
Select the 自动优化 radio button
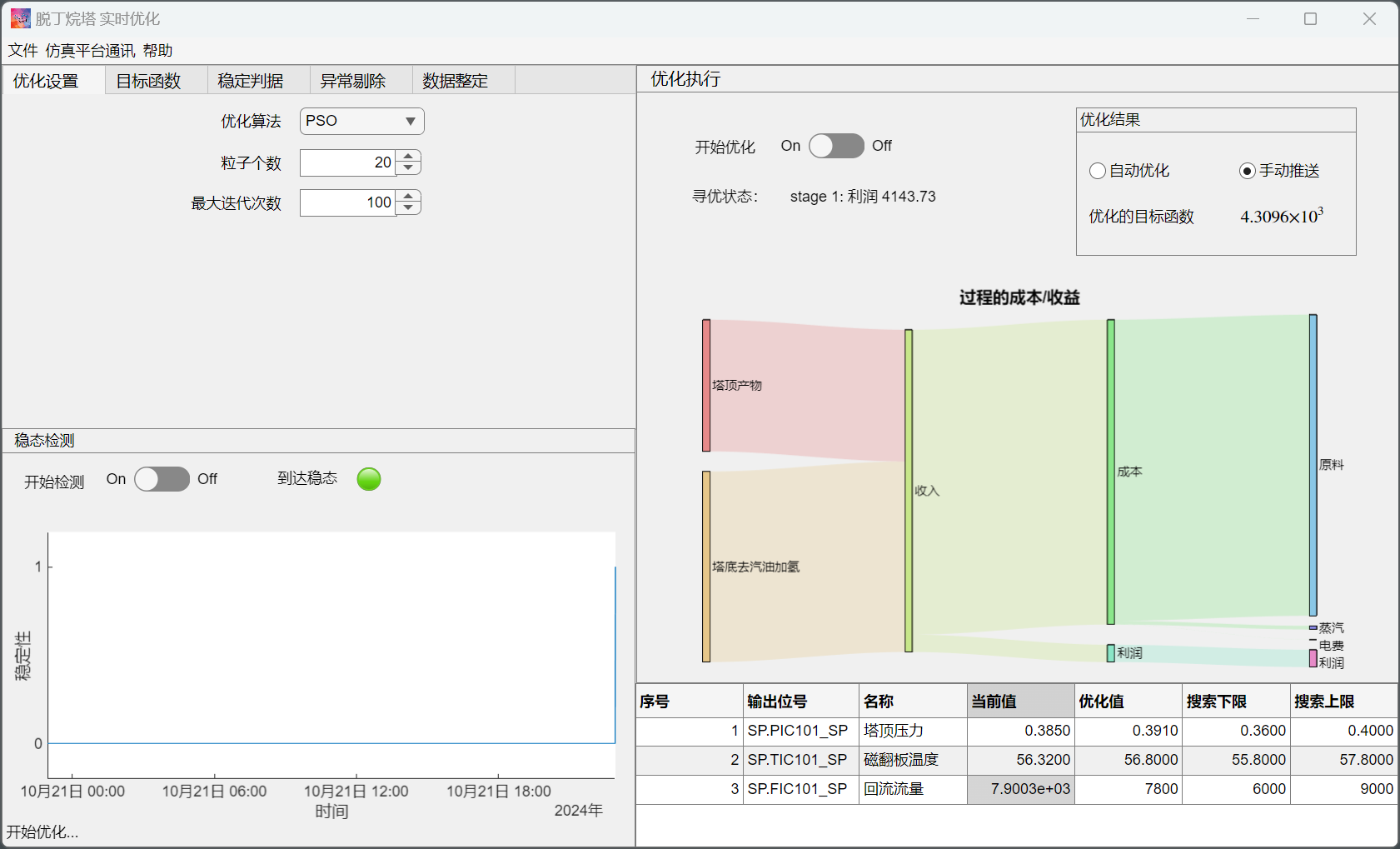click(x=1098, y=171)
